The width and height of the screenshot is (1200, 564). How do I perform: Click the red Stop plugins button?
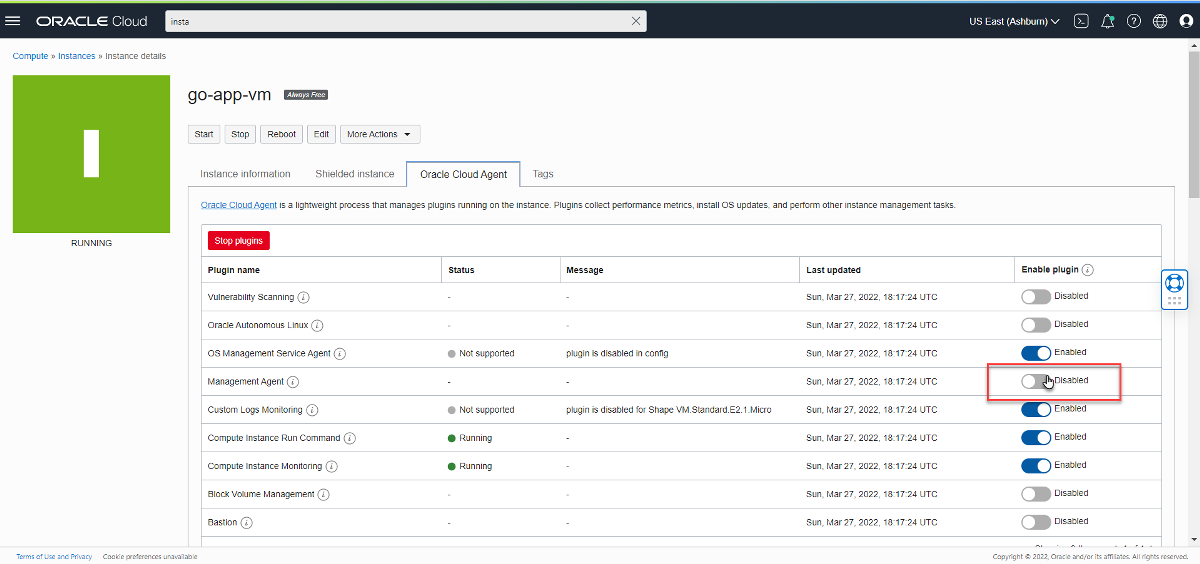coord(239,241)
